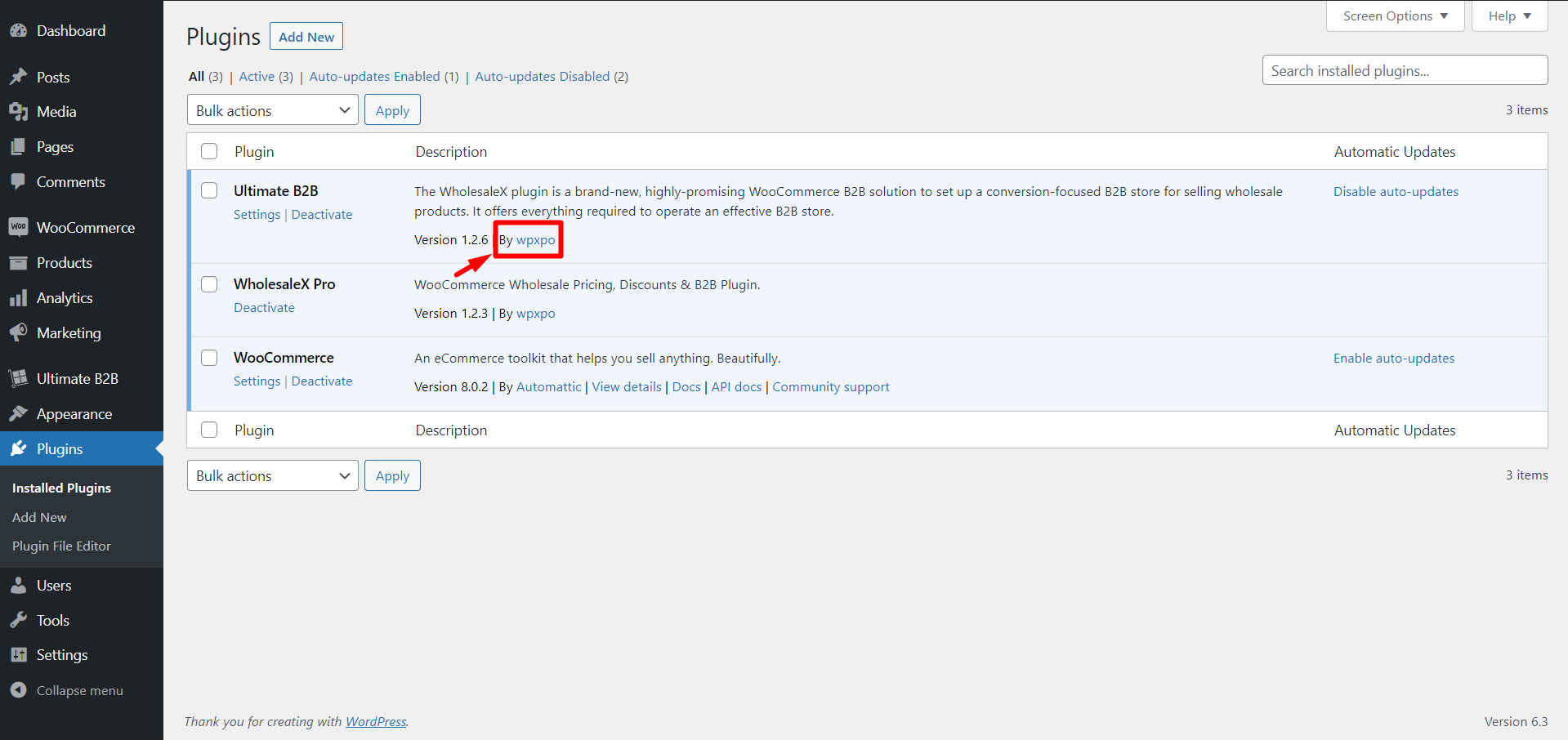
Task: Tick the Ultimate B2B plugin checkbox
Action: (x=209, y=190)
